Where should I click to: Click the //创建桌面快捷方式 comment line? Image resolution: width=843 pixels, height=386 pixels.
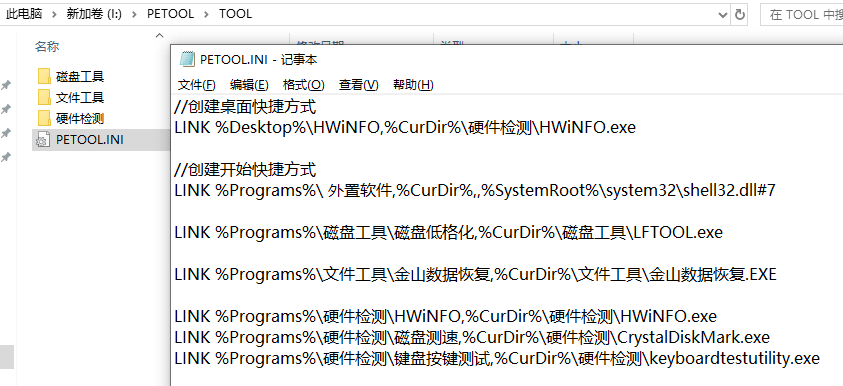pyautogui.click(x=245, y=107)
